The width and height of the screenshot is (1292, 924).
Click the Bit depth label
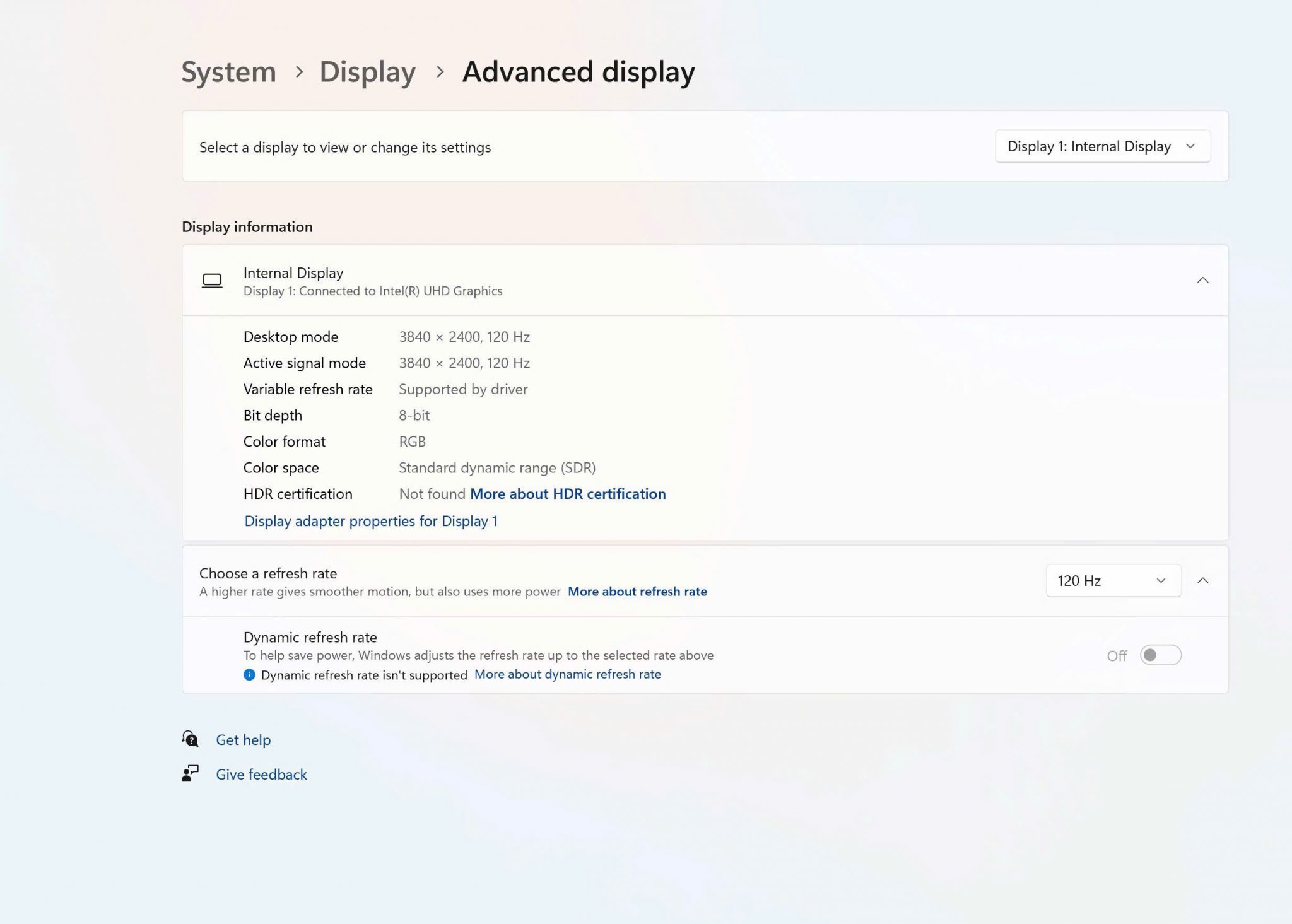pyautogui.click(x=273, y=416)
